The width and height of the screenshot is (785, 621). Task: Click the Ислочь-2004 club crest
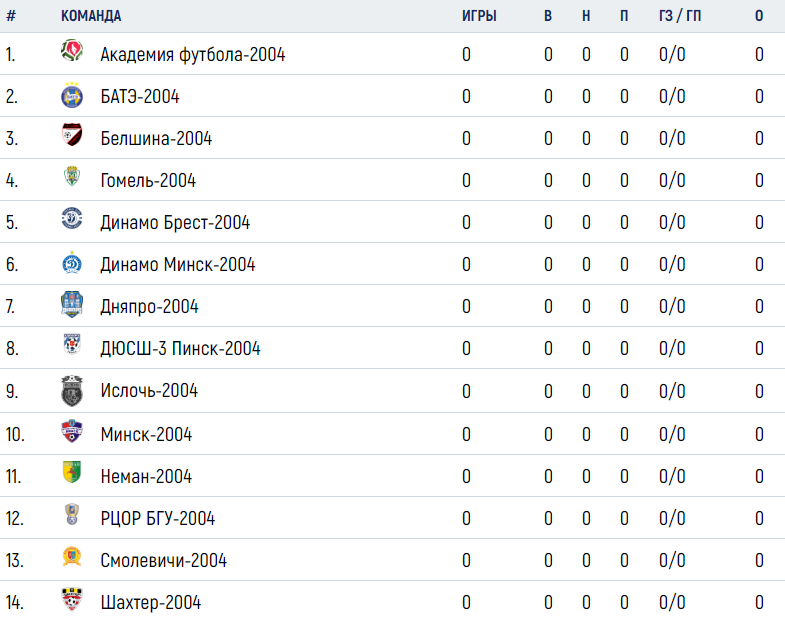[x=72, y=390]
